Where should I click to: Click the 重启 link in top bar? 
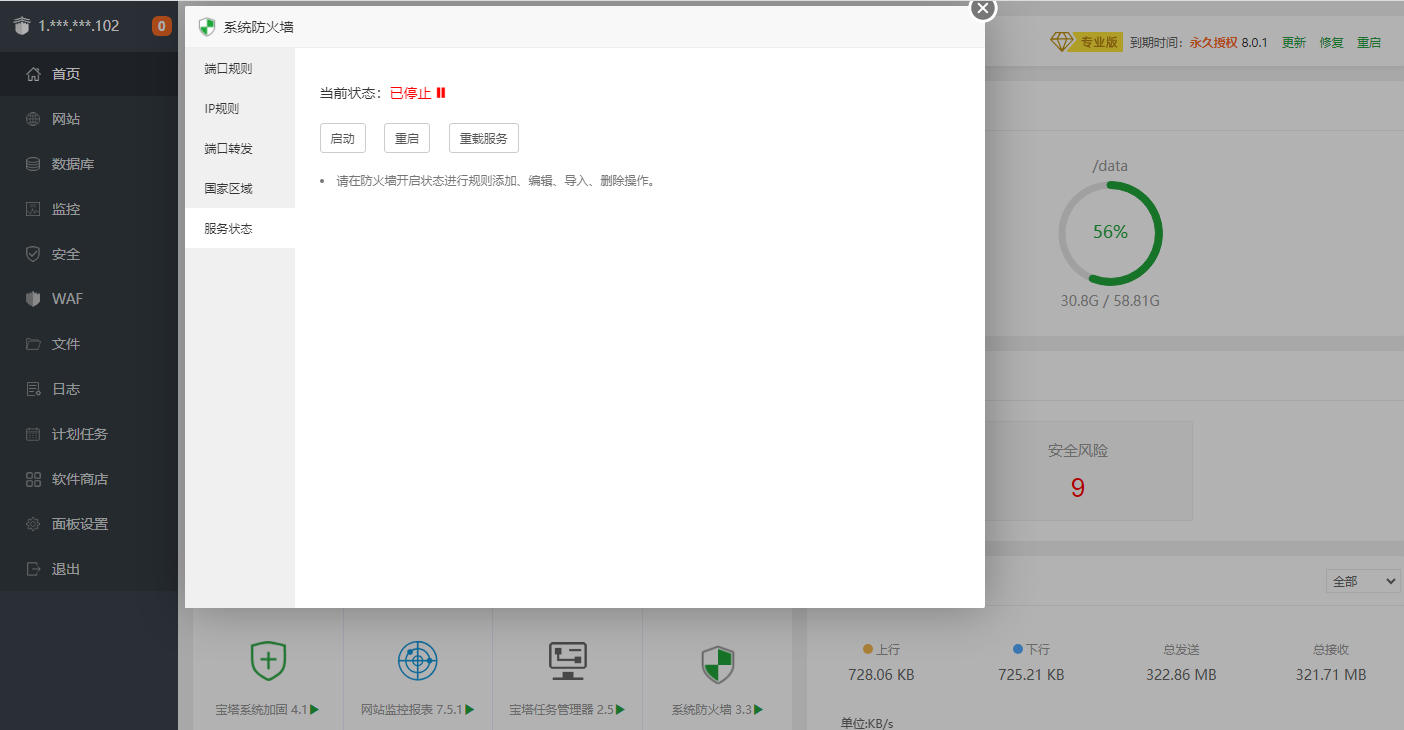tap(1369, 43)
